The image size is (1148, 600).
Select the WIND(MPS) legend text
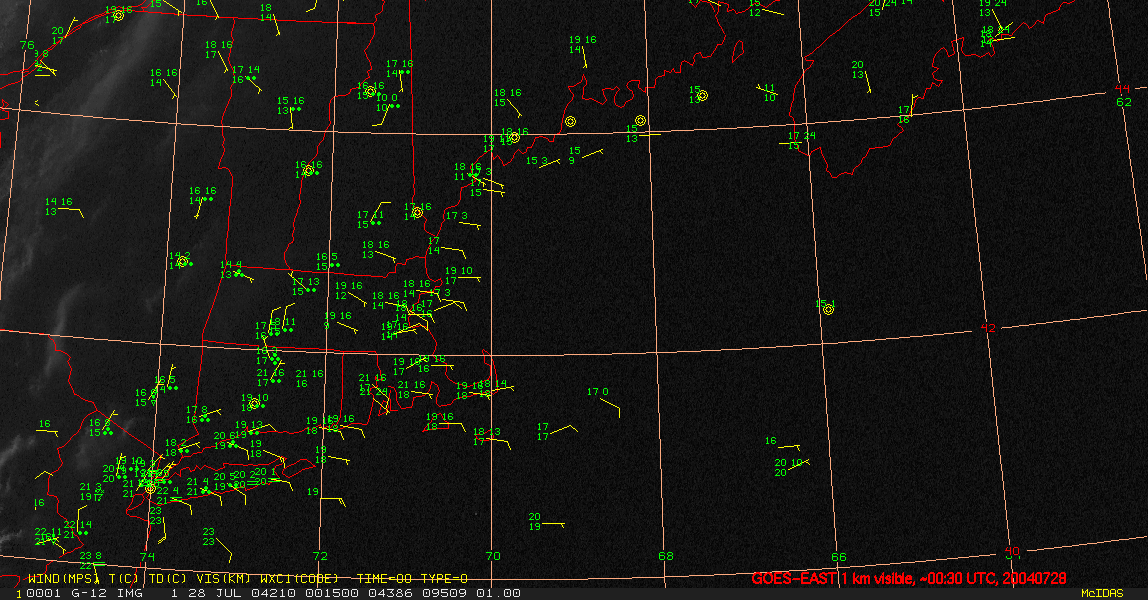click(x=64, y=579)
